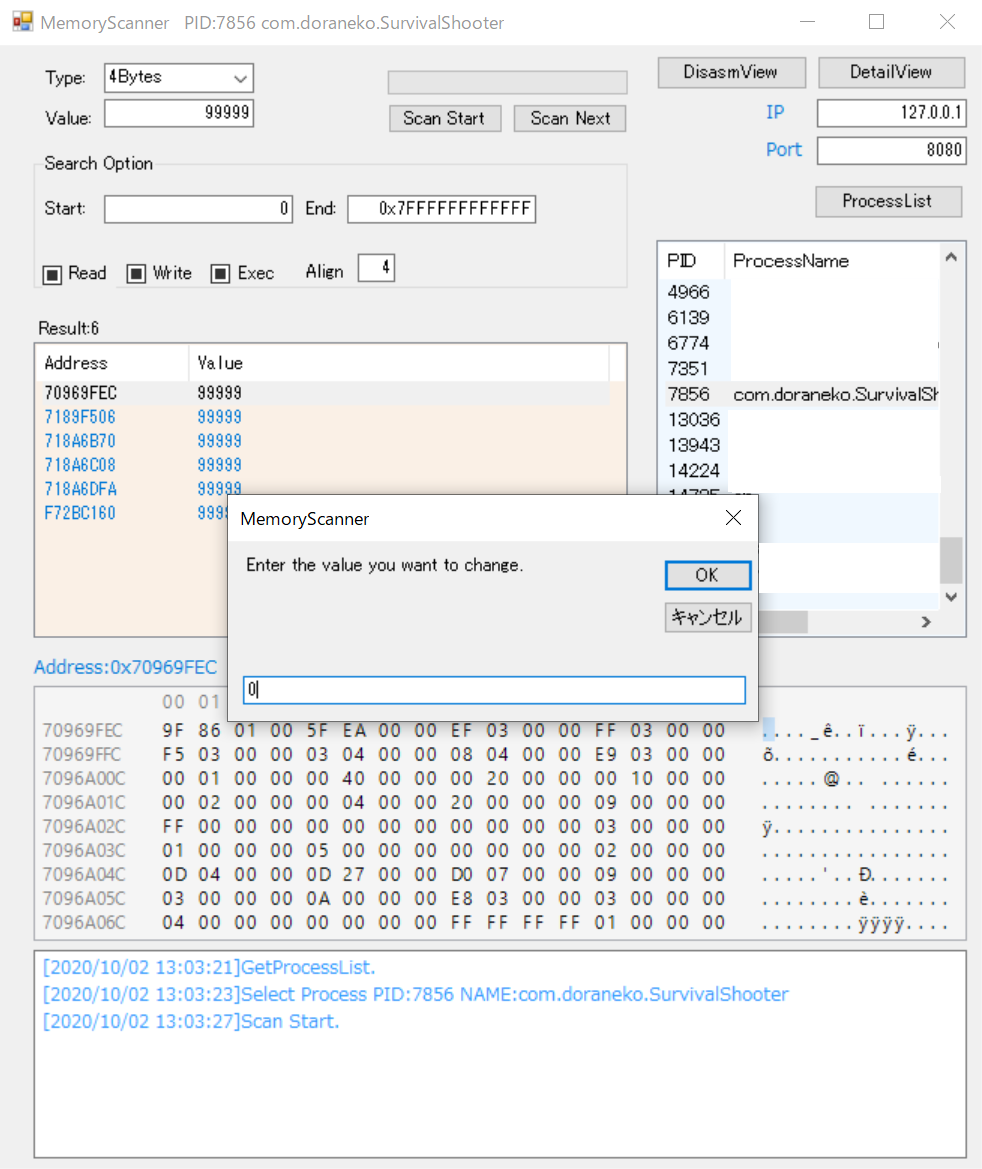Viewport: 982px width, 1169px height.
Task: Click the Value field containing 99999
Action: [179, 113]
